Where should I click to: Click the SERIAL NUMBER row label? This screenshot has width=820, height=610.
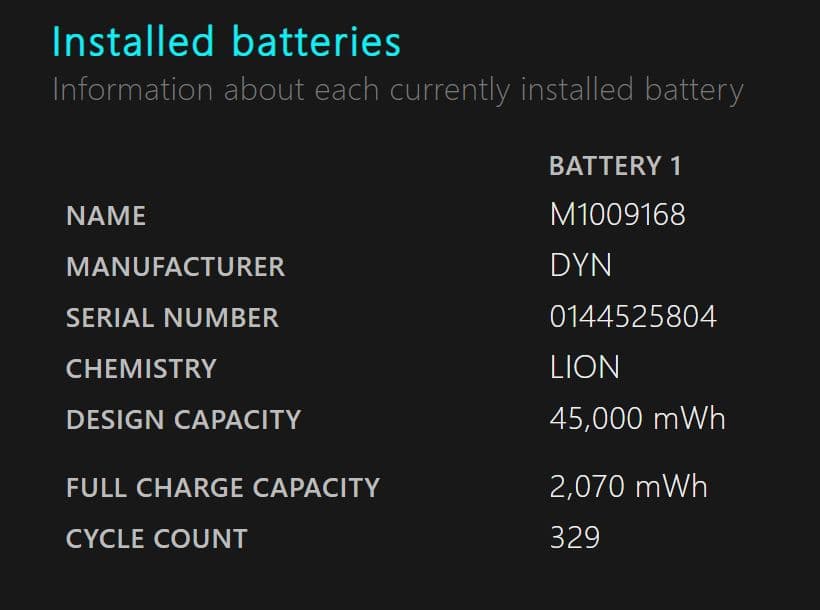pos(172,318)
